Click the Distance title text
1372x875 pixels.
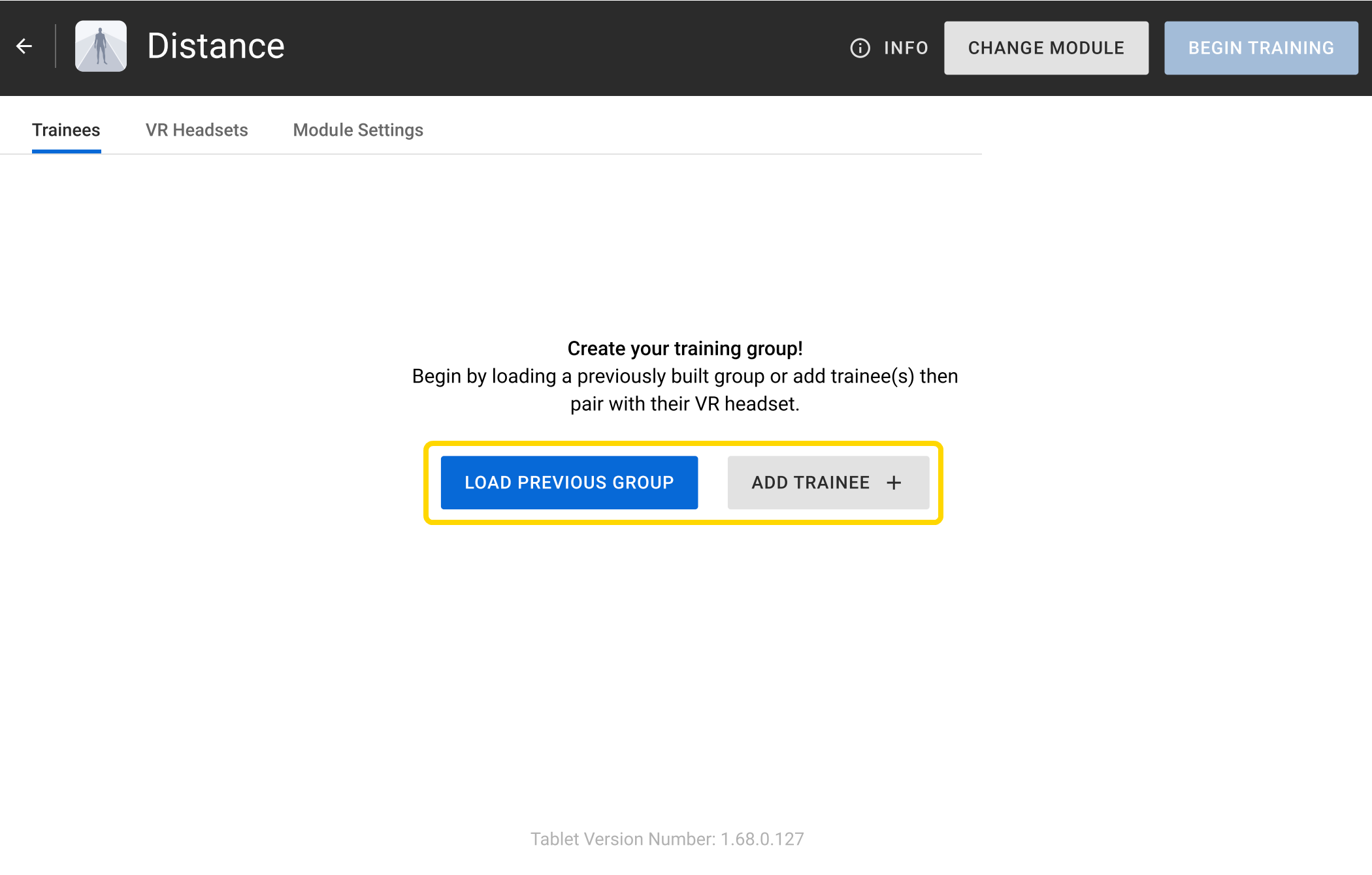[x=216, y=45]
